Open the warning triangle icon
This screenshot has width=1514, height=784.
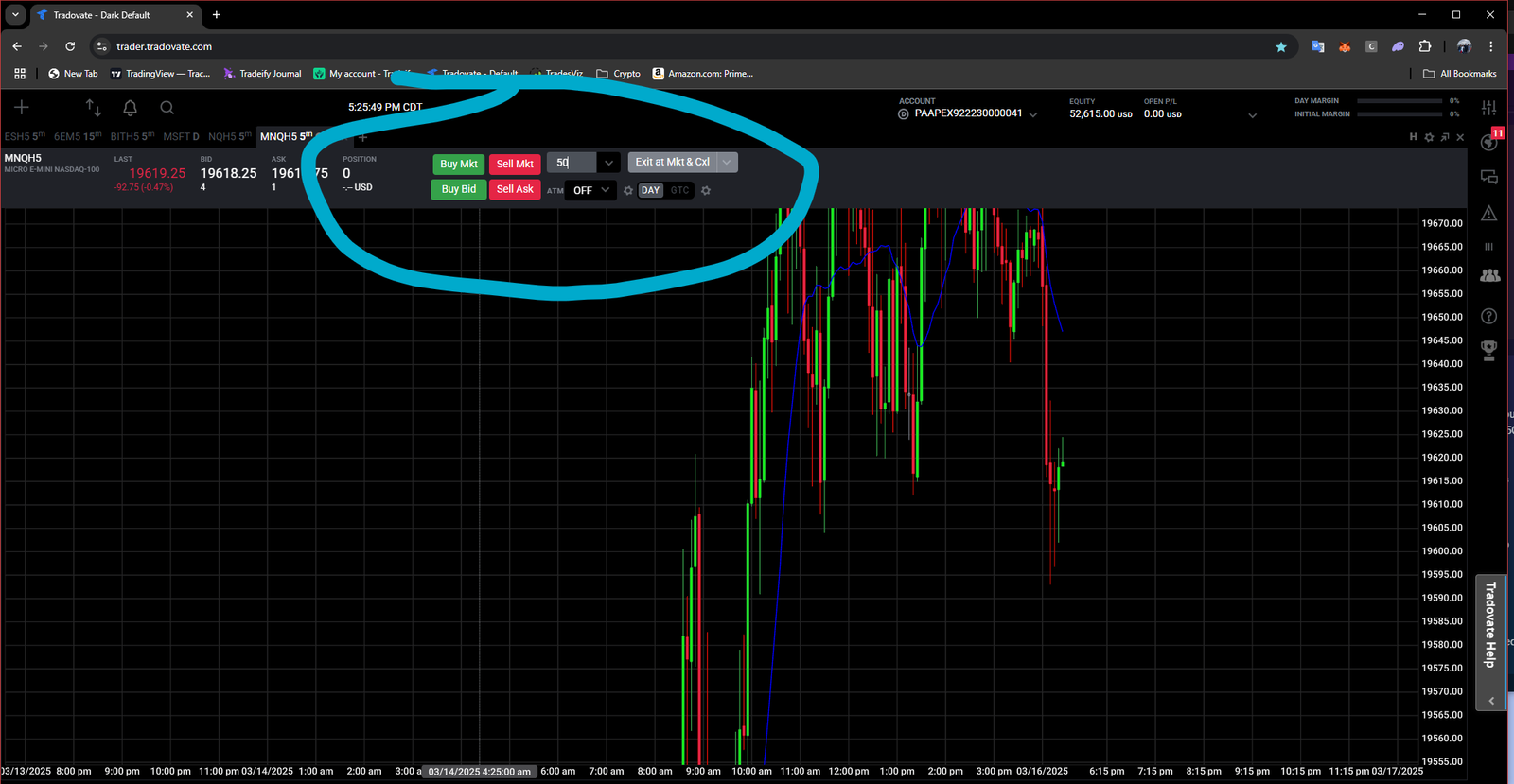click(1489, 213)
